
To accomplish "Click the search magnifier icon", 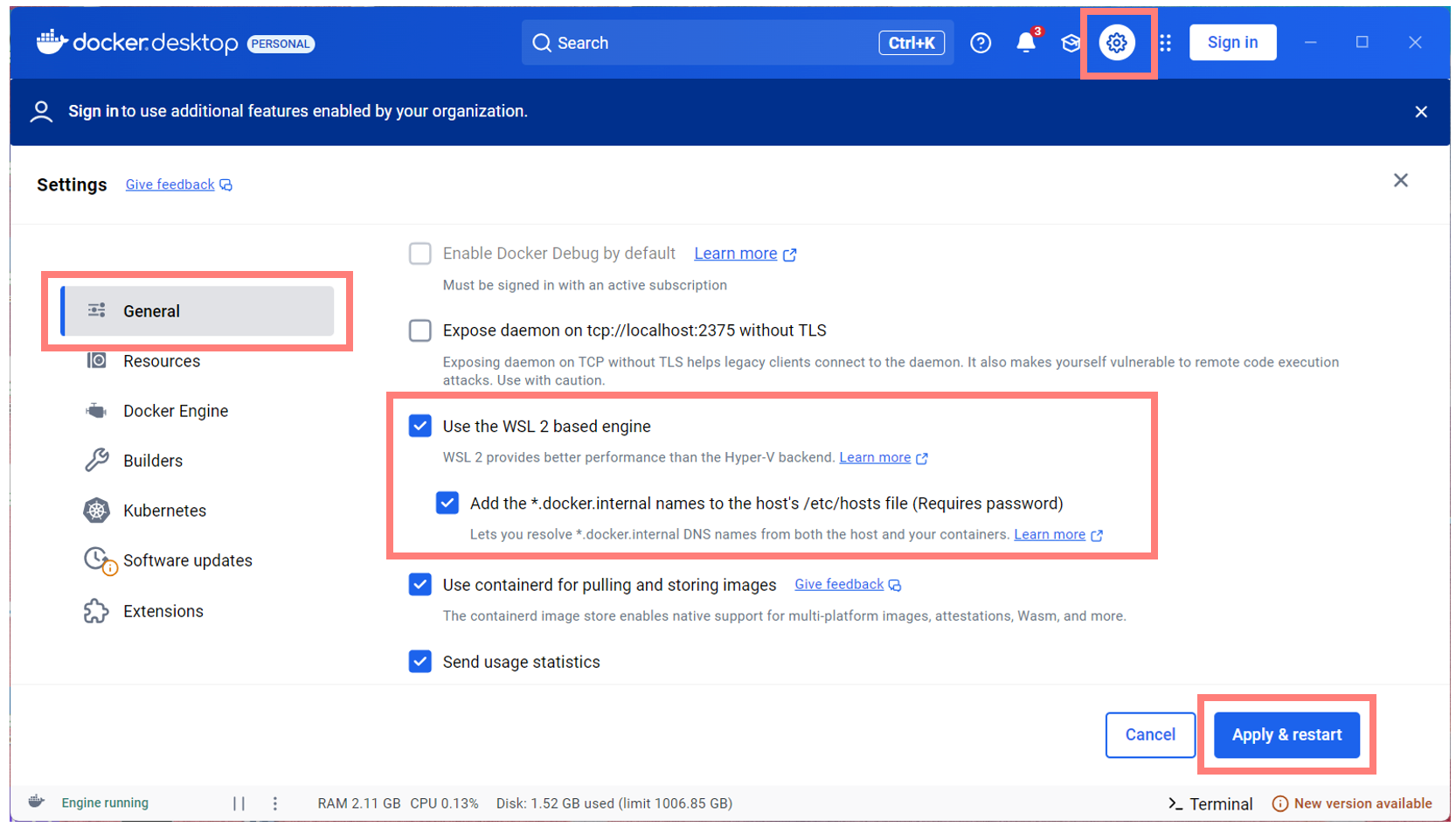I will coord(542,43).
